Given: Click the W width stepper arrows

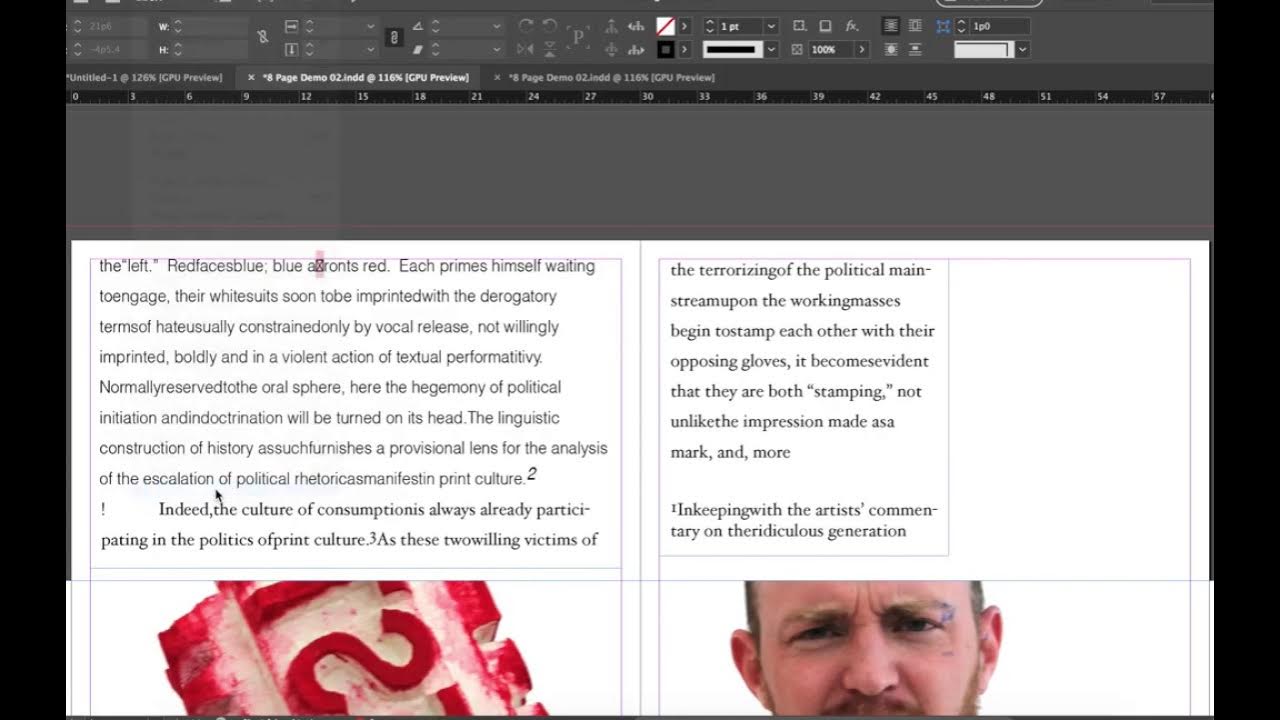Looking at the screenshot, I should coord(178,26).
